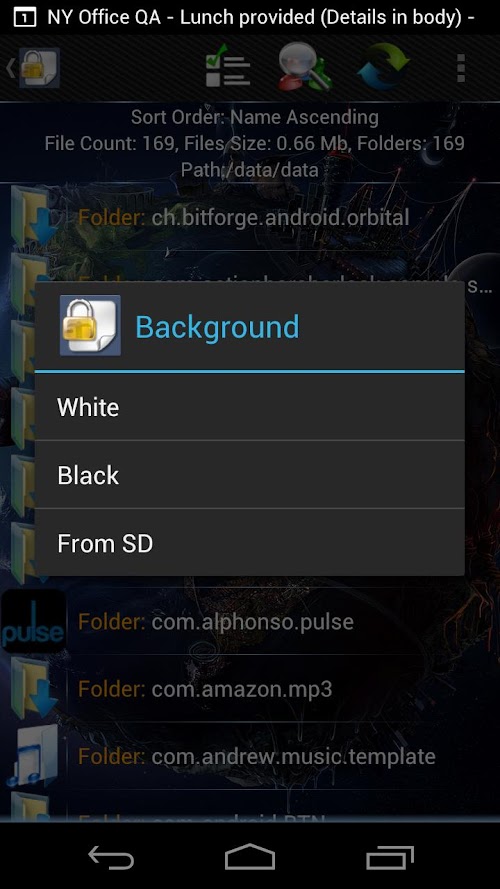Image resolution: width=500 pixels, height=889 pixels.
Task: Tap the padlock icon in Background dialog
Action: click(x=90, y=325)
